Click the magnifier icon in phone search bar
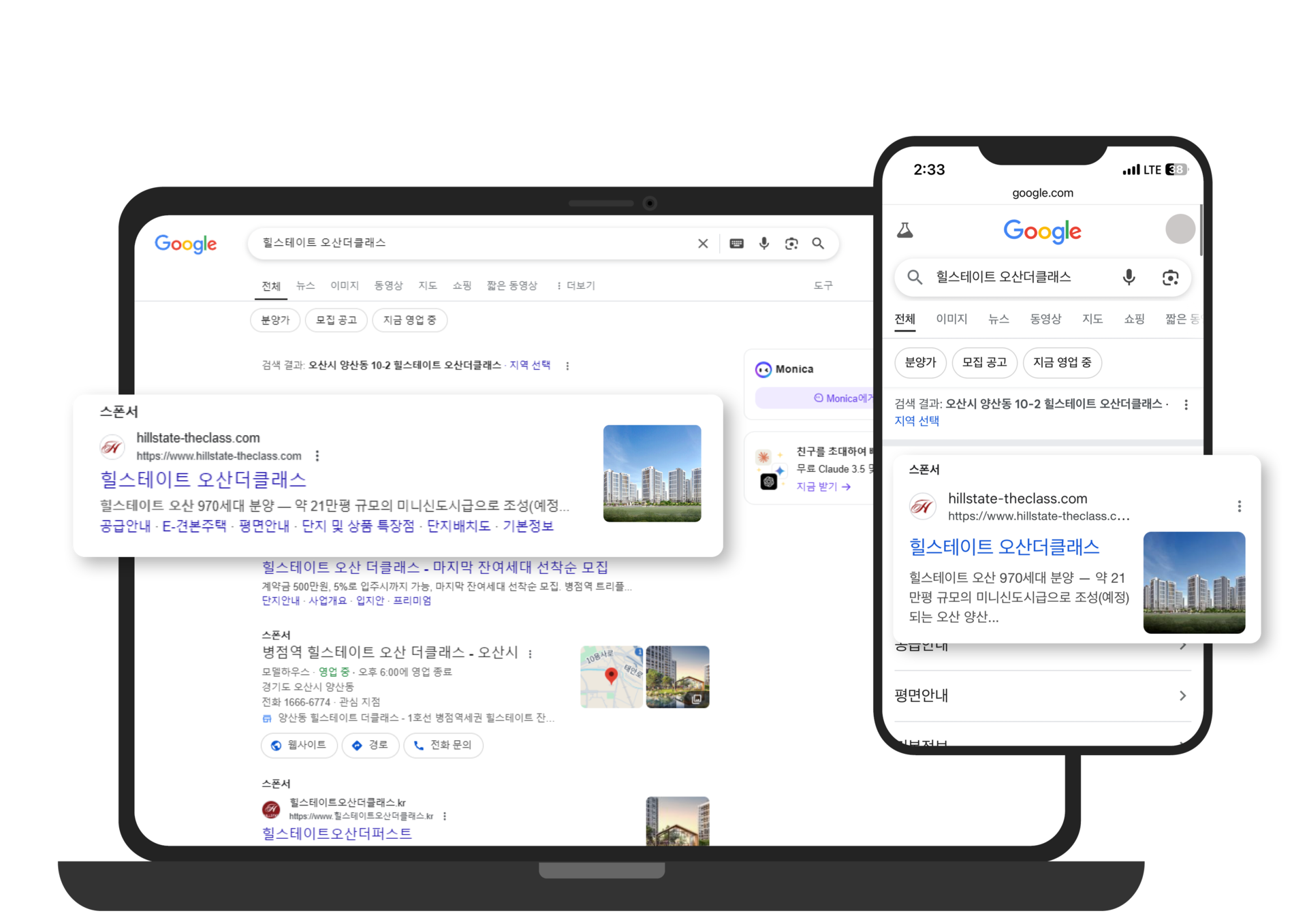This screenshot has width=1307, height=924. coord(915,277)
